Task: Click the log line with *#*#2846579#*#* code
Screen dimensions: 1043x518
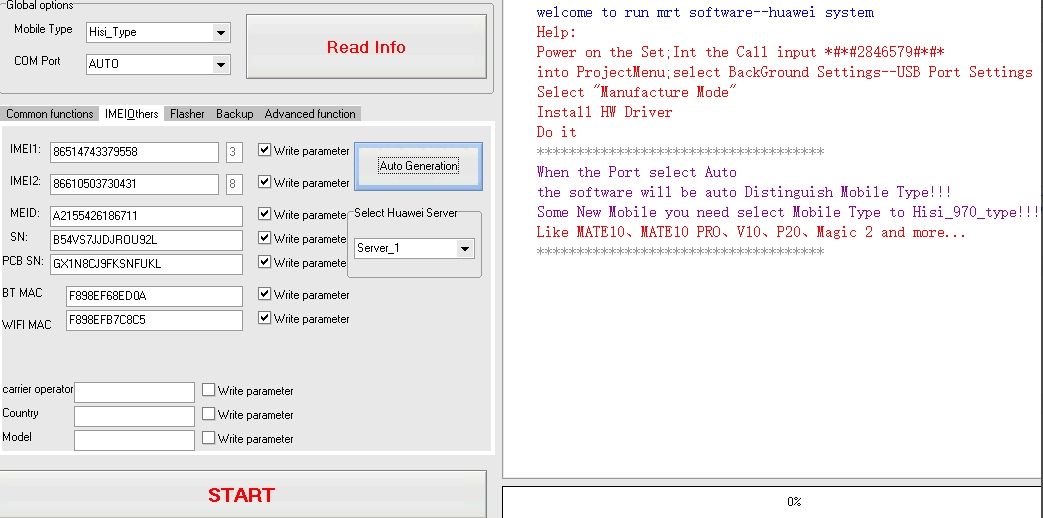Action: click(741, 53)
